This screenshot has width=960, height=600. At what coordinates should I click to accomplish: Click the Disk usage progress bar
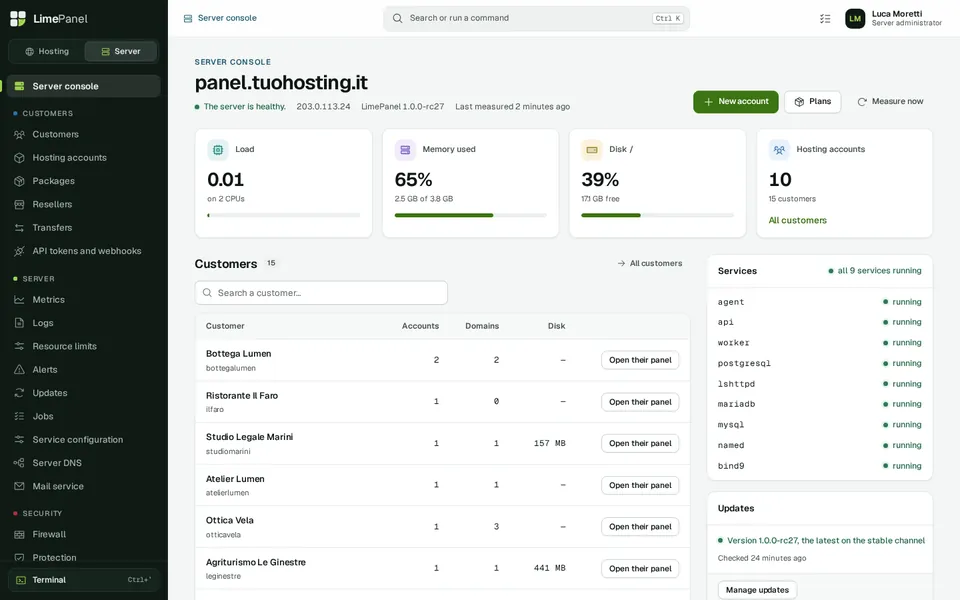(x=657, y=216)
